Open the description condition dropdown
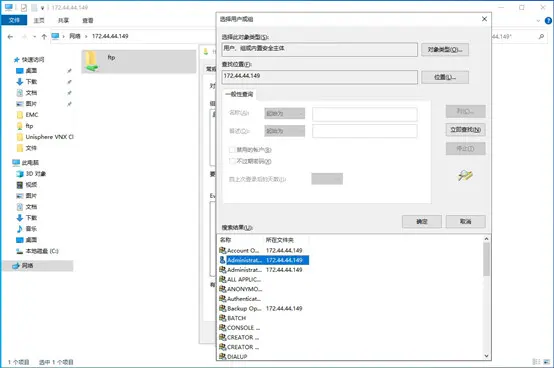Viewport: 554px width, 368px height. (x=284, y=131)
